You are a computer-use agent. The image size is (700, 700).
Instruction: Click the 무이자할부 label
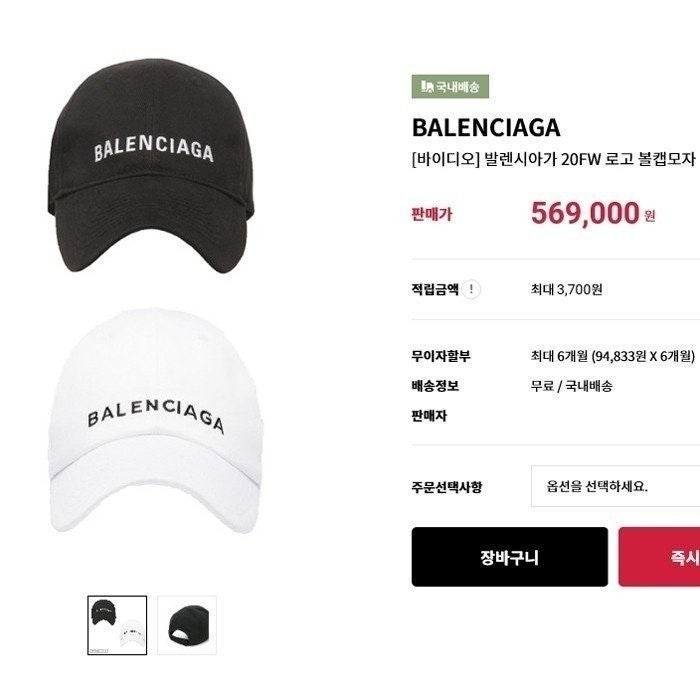pyautogui.click(x=441, y=356)
